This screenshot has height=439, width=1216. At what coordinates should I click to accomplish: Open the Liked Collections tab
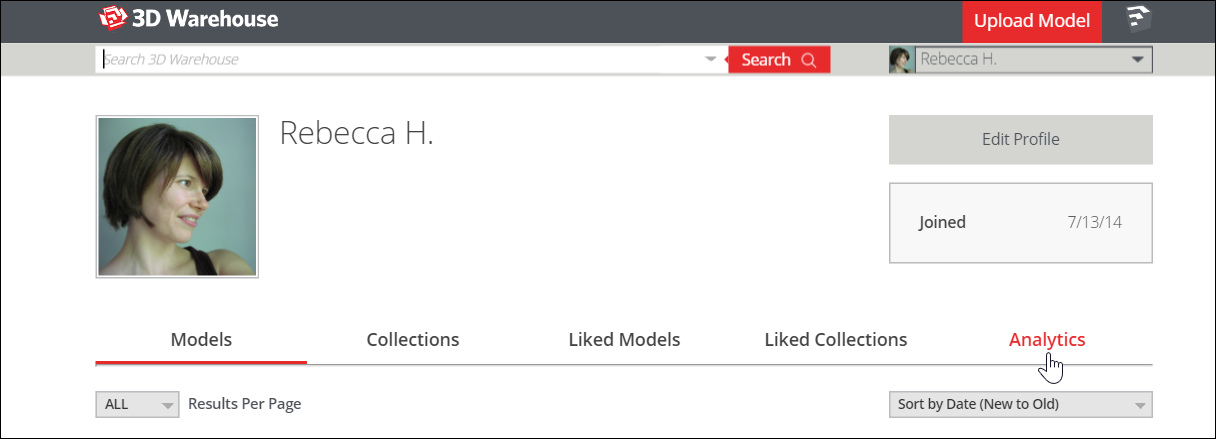(x=836, y=340)
